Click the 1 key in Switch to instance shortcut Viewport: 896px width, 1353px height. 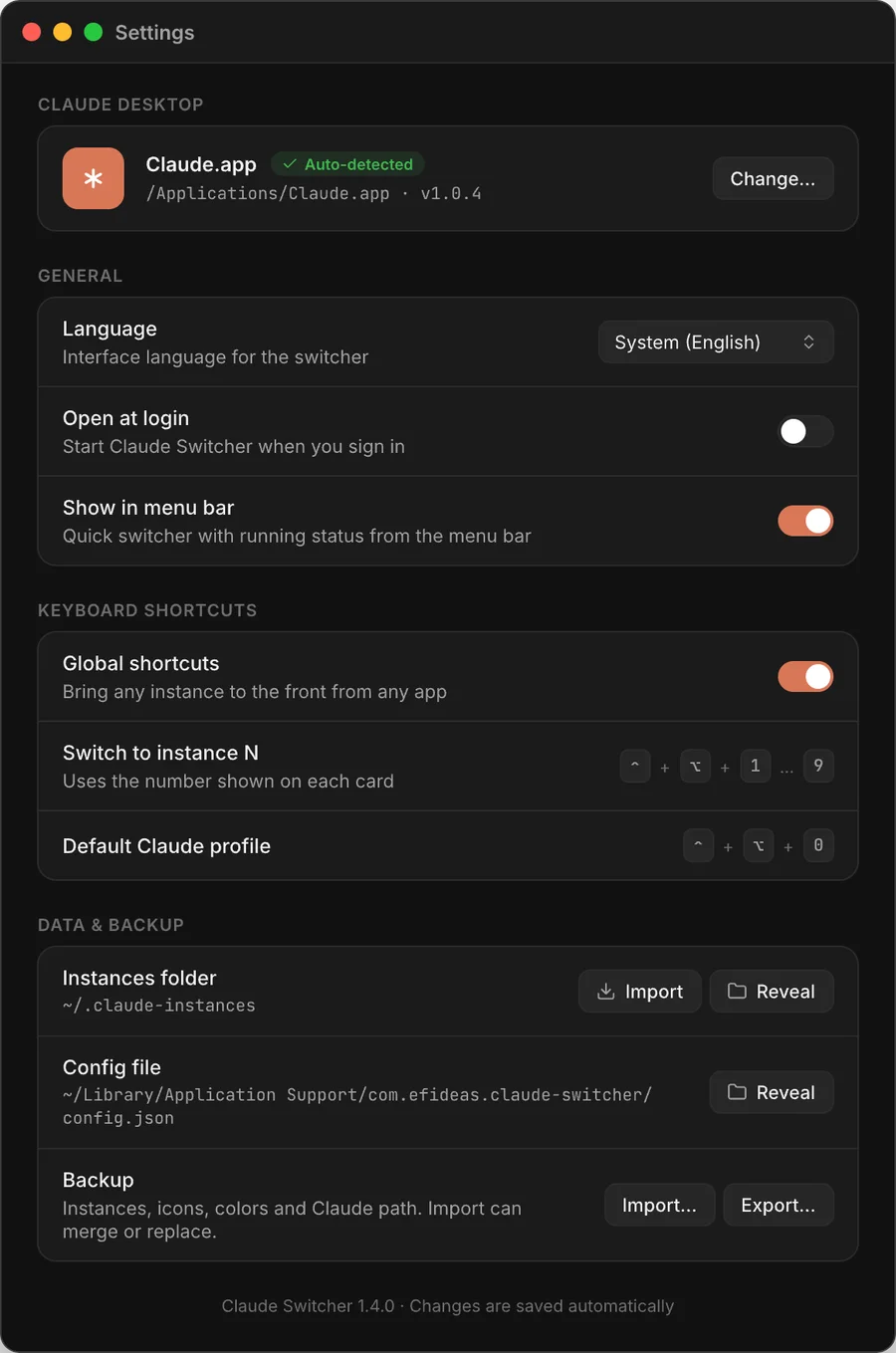(756, 766)
